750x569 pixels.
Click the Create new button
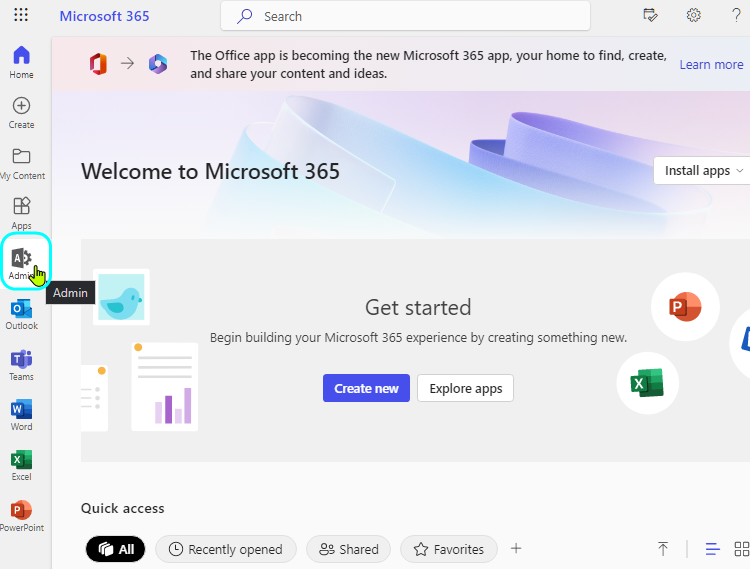pos(366,388)
